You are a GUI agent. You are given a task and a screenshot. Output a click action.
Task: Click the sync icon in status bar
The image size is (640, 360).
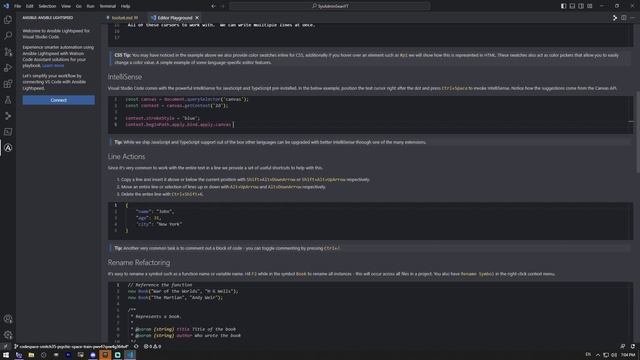click(136, 346)
